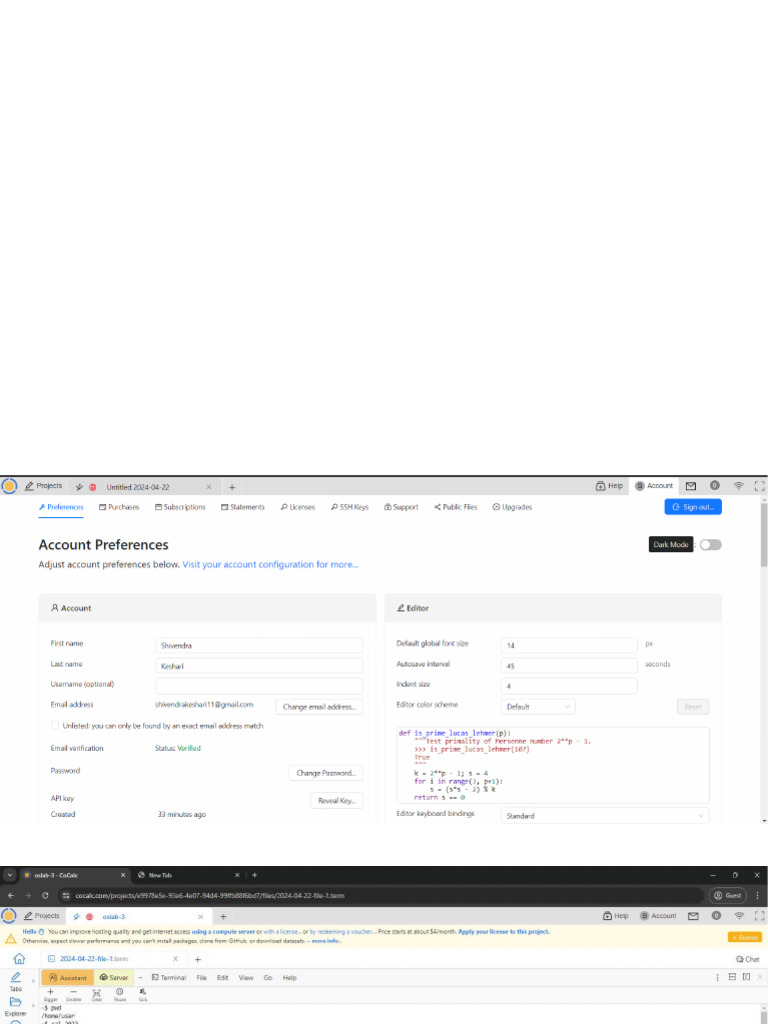Click the First name input field
This screenshot has height=1024, width=768.
click(259, 646)
